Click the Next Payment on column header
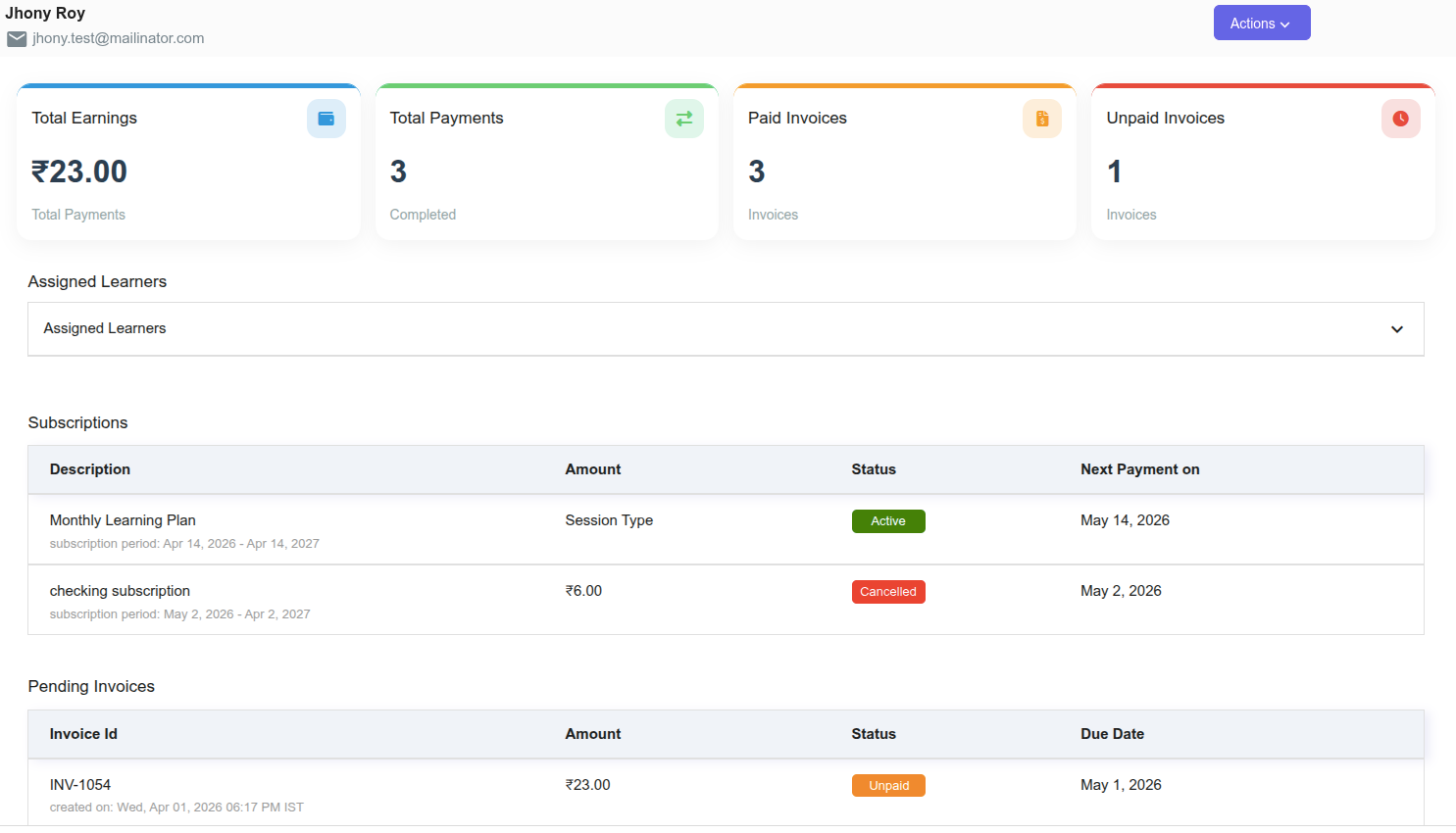Screen dimensions: 1456x833 point(1140,469)
